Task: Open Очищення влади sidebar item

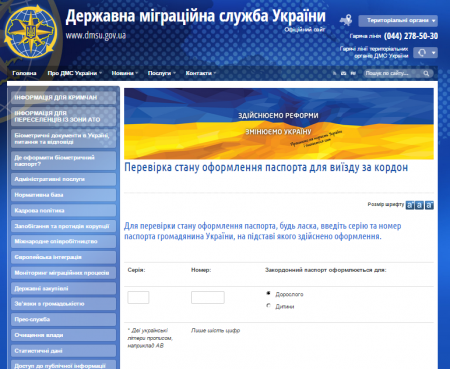Action: (x=63, y=335)
